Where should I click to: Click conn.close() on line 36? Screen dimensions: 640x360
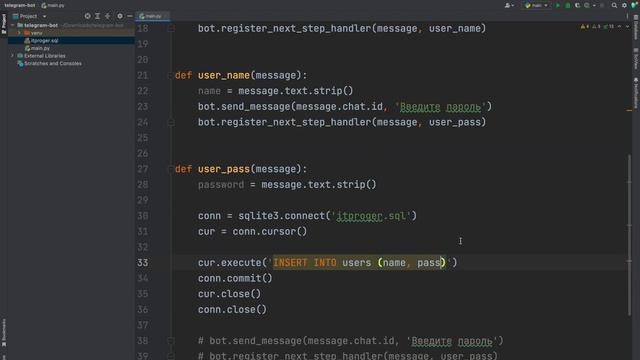pos(232,309)
